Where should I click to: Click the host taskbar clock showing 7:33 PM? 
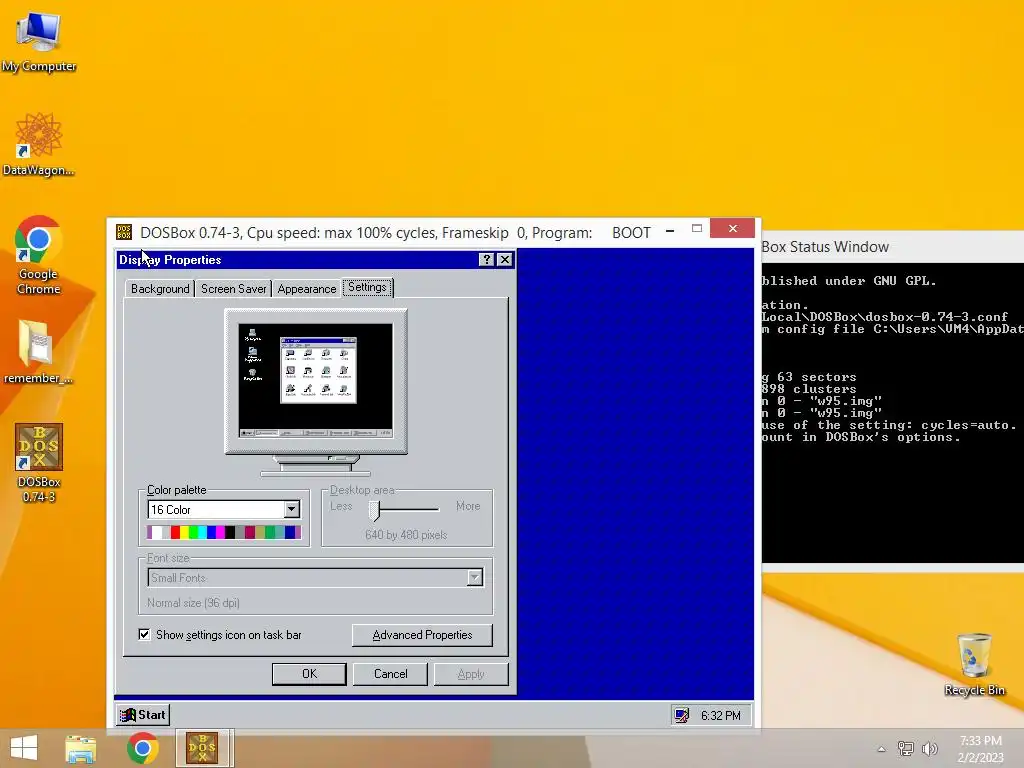tap(980, 748)
